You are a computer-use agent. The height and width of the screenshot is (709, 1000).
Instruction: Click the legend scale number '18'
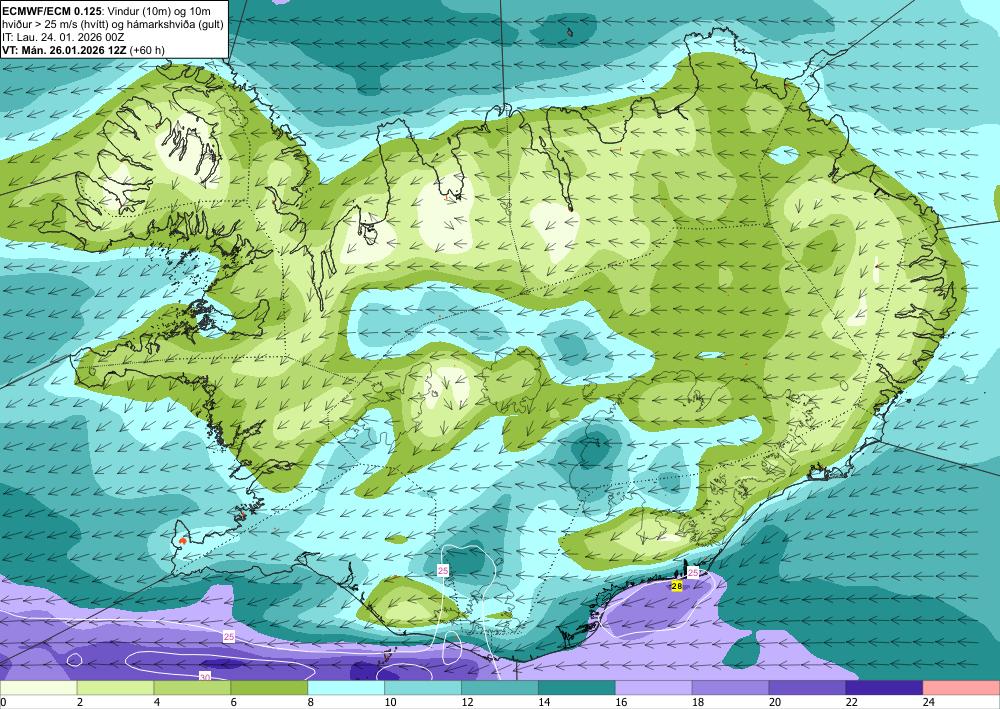(698, 702)
